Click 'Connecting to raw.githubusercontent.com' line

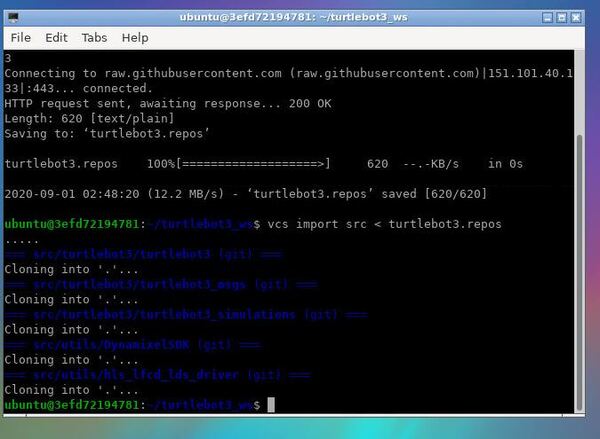[289, 73]
